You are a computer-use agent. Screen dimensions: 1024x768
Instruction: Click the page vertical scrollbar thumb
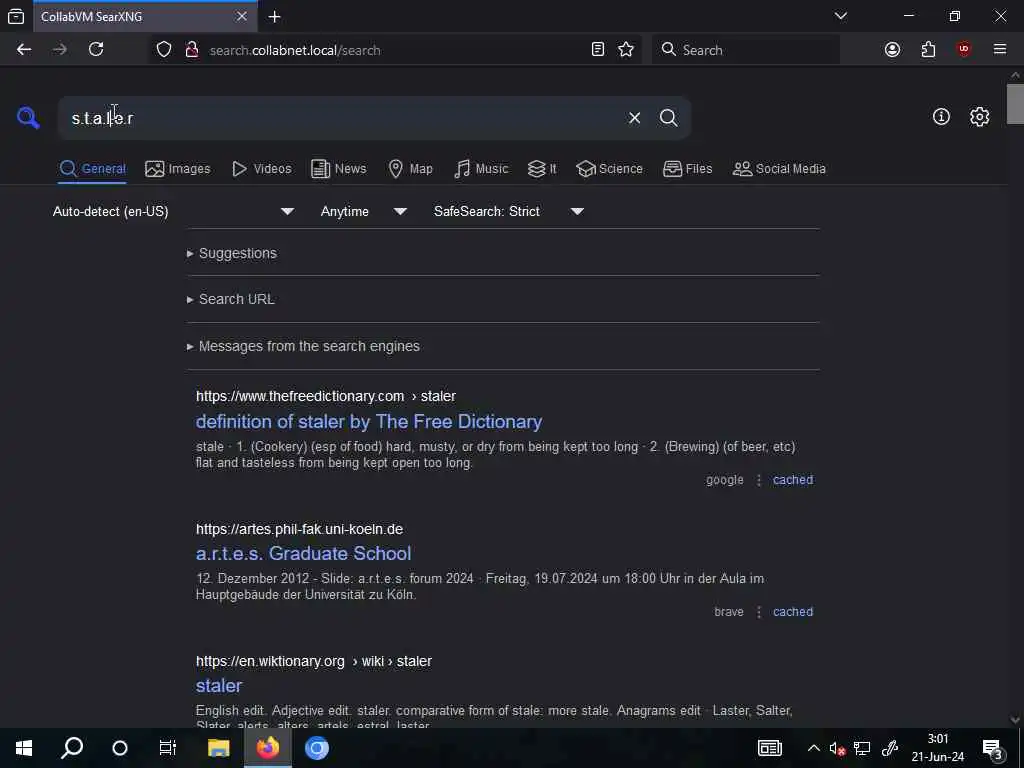[x=1015, y=104]
